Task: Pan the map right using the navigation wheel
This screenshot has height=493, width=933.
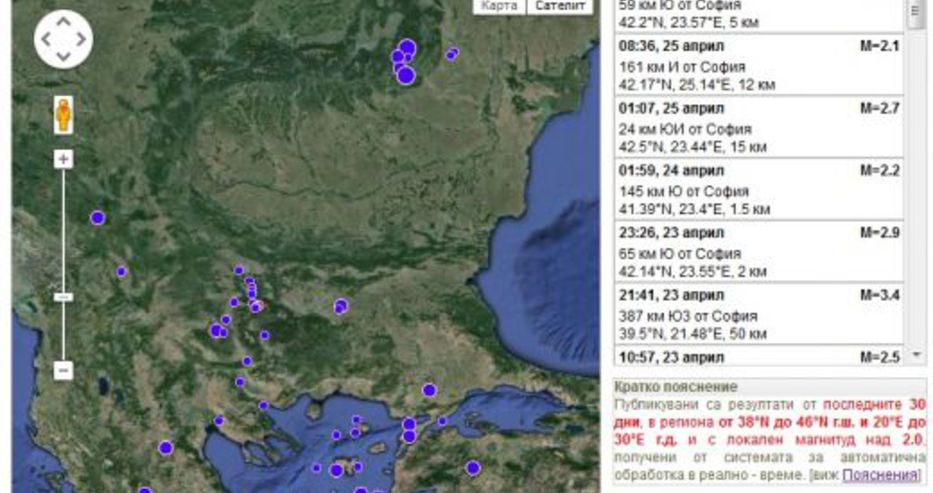Action: 81,40
